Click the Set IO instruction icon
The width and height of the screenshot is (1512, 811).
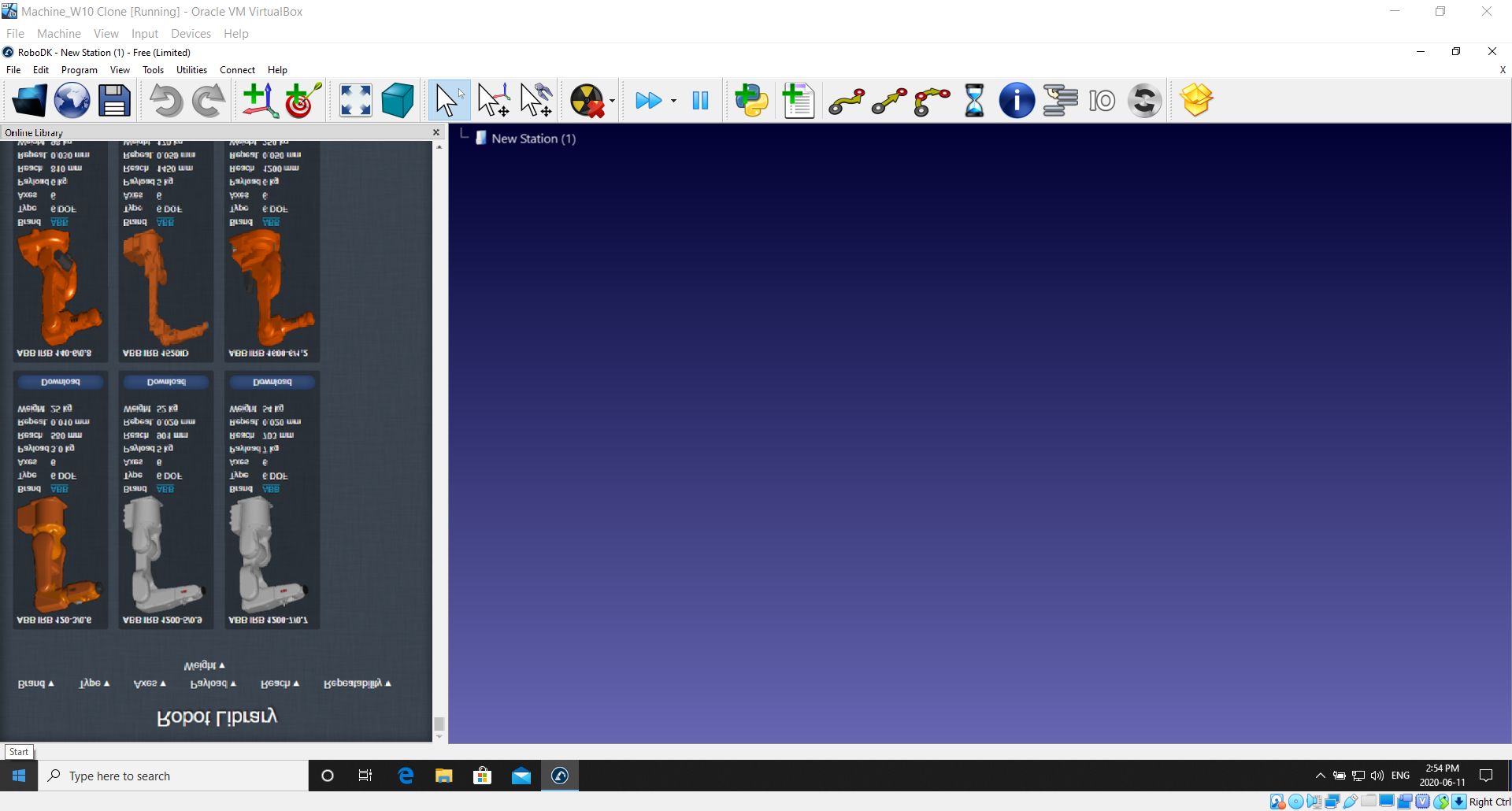pos(1102,101)
